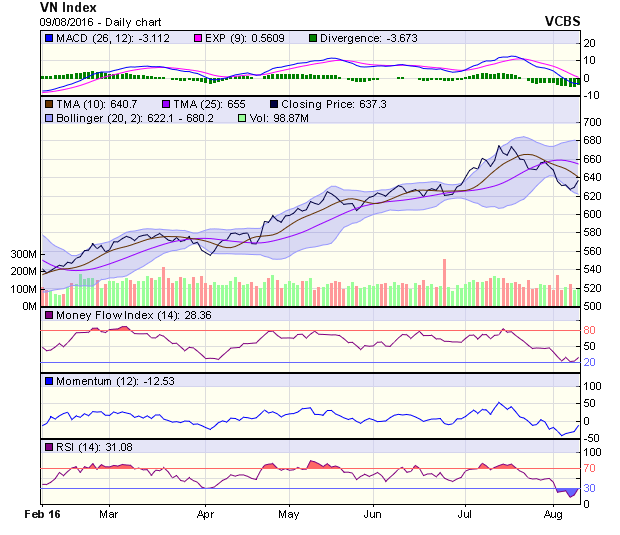Click the light blue Bollinger legend swatch
Screen dimensions: 620x535
49,118
